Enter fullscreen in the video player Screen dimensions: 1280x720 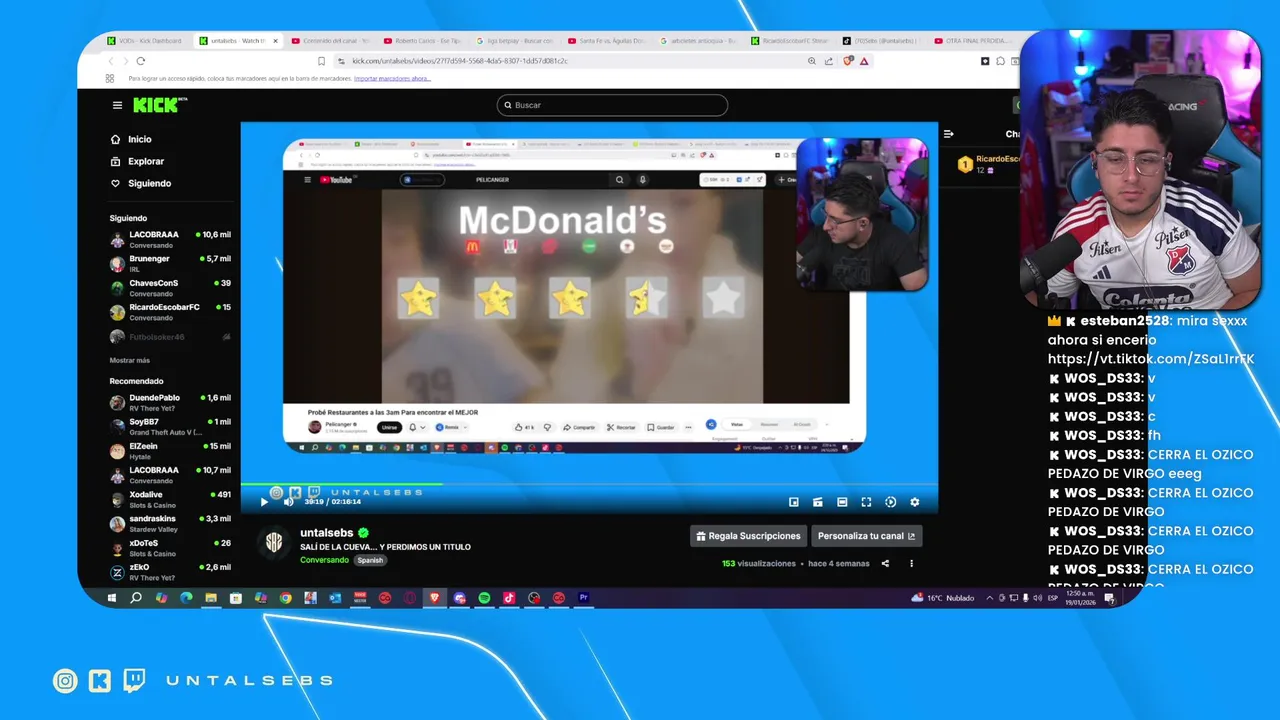(x=866, y=502)
